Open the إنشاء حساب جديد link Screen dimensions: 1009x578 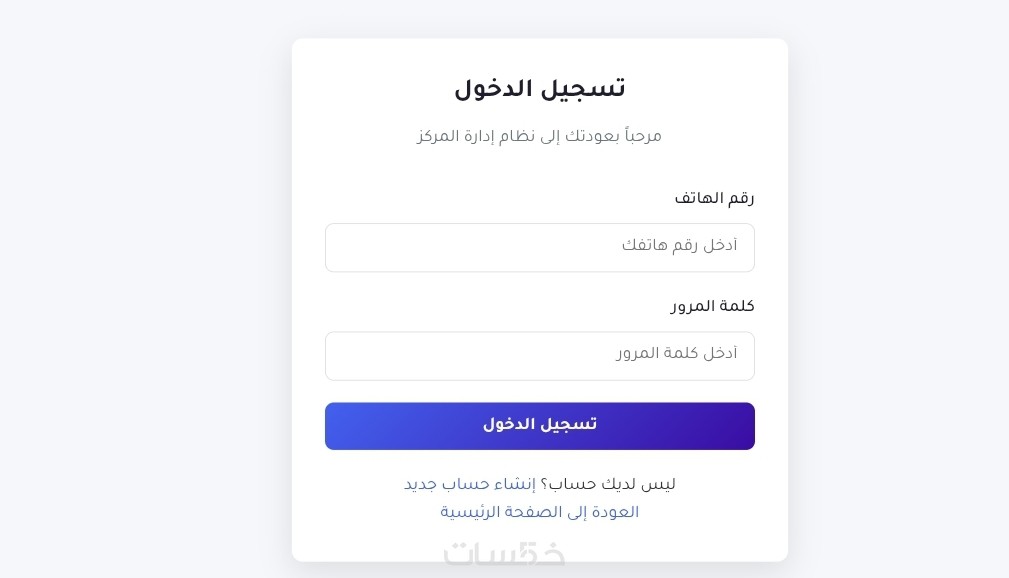(x=469, y=484)
